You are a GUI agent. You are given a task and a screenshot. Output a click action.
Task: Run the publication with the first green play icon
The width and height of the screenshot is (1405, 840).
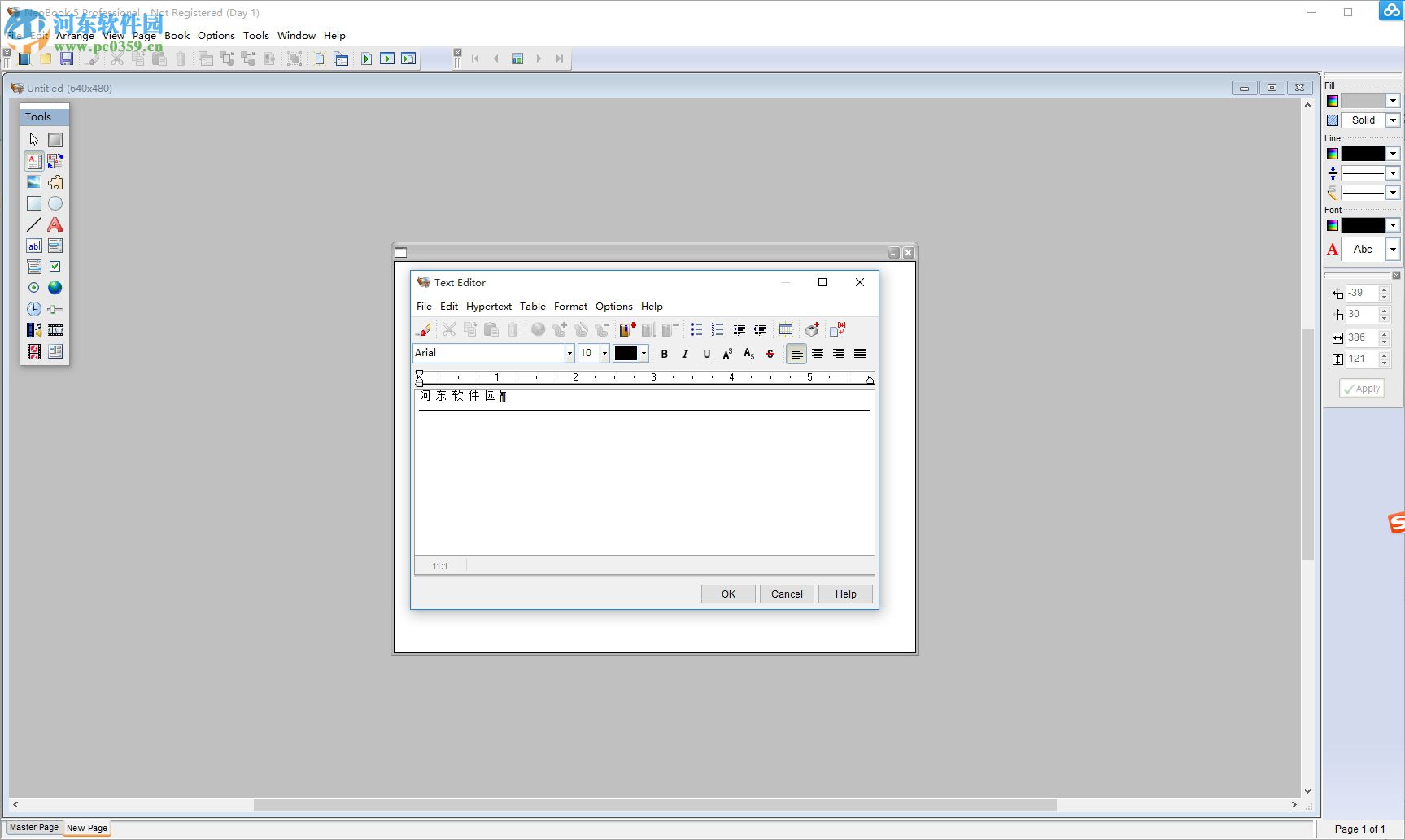tap(367, 59)
